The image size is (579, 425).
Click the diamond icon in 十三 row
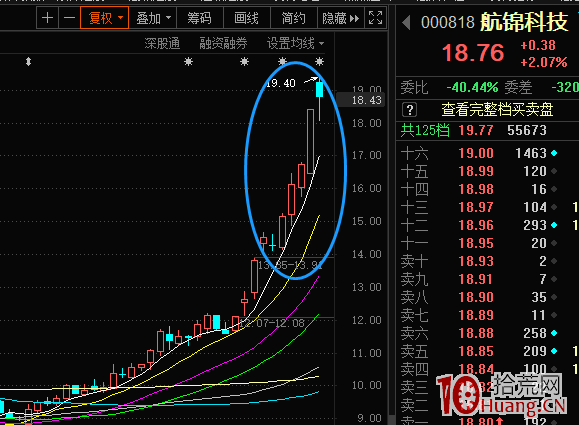click(554, 208)
